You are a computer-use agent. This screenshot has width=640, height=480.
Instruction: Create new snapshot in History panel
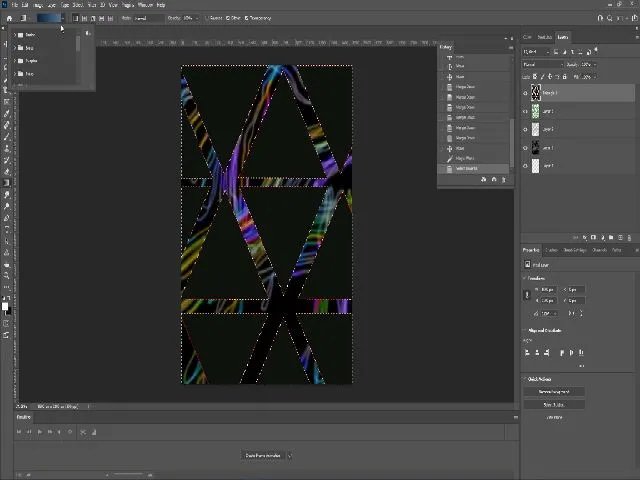[x=494, y=180]
